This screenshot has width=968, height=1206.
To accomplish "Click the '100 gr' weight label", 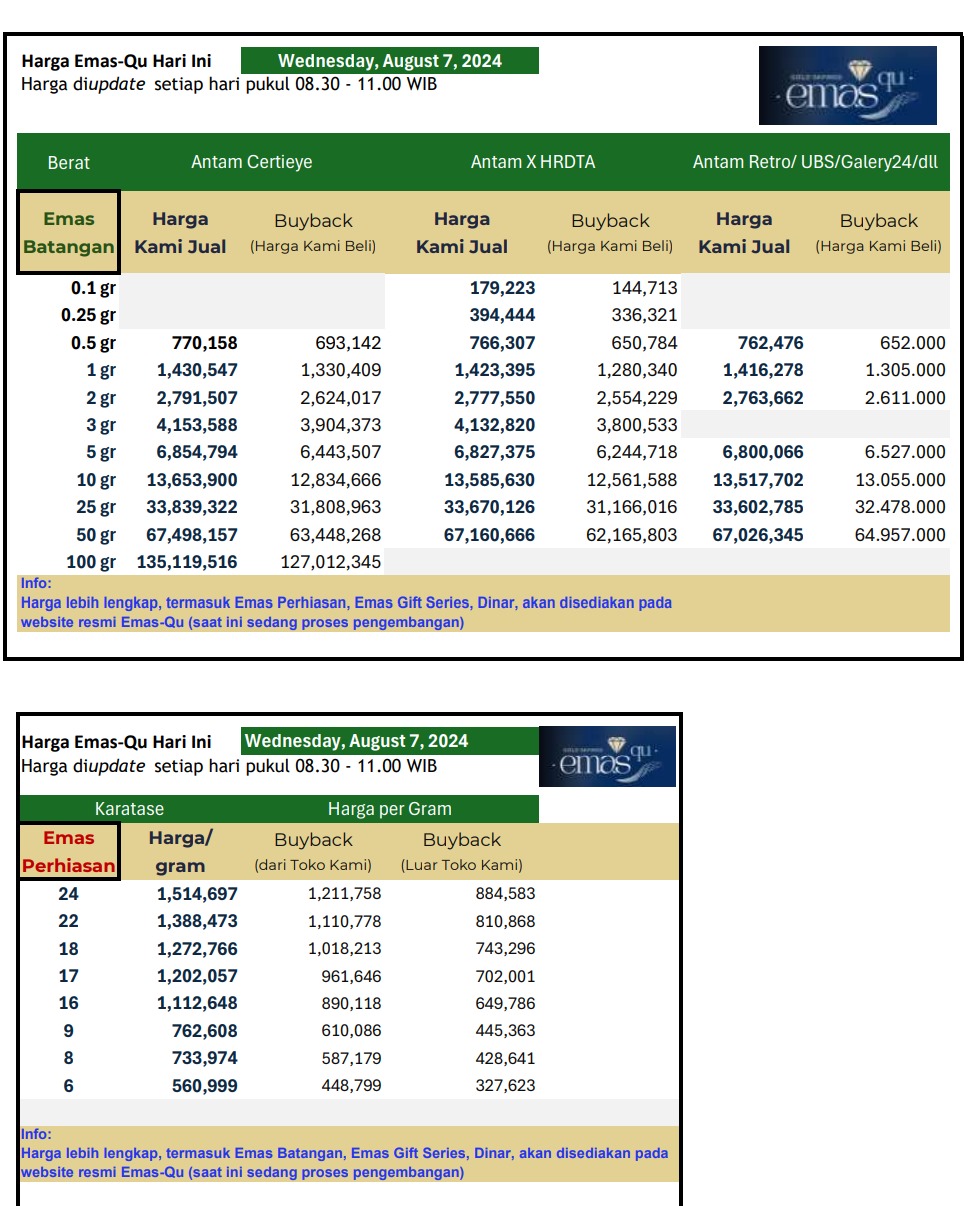I will pyautogui.click(x=91, y=562).
